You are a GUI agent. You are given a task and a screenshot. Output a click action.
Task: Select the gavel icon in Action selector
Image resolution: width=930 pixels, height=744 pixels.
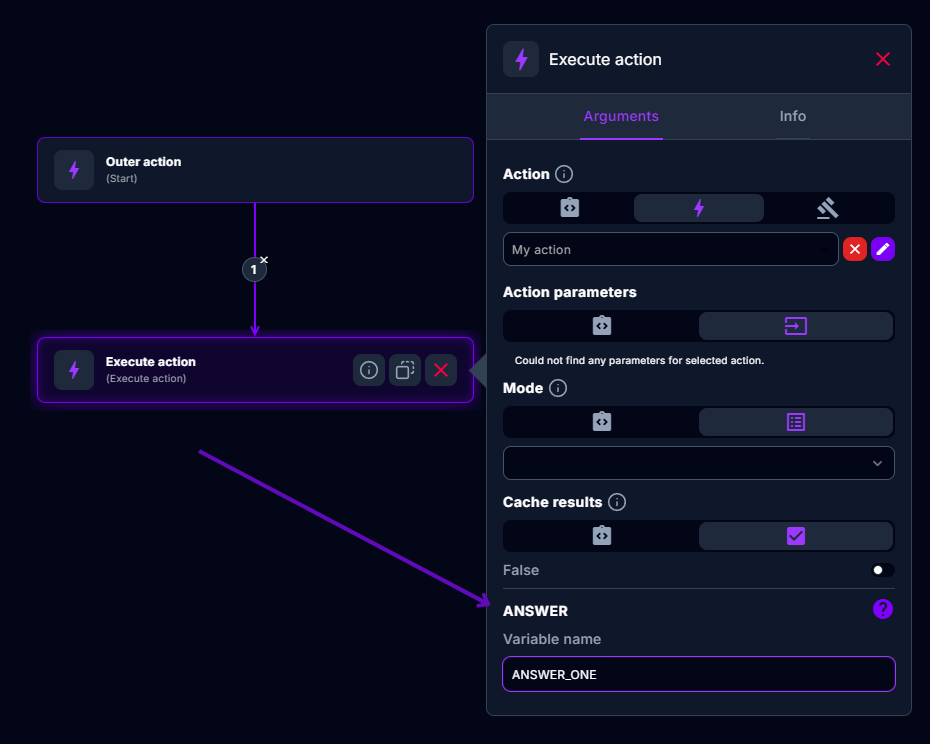coord(828,208)
